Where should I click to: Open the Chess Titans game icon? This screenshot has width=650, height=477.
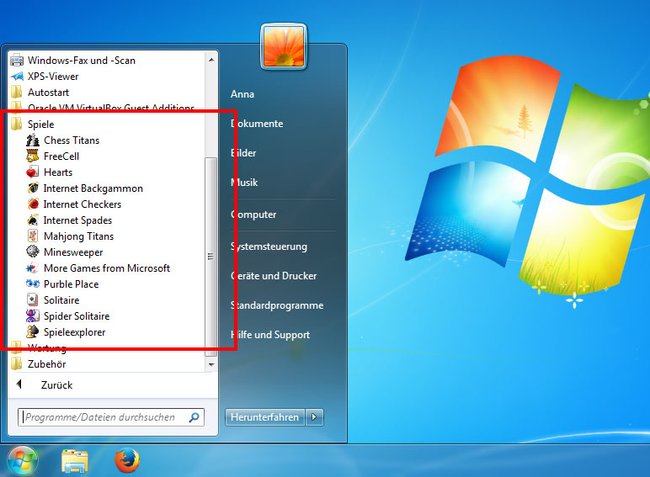pyautogui.click(x=33, y=140)
